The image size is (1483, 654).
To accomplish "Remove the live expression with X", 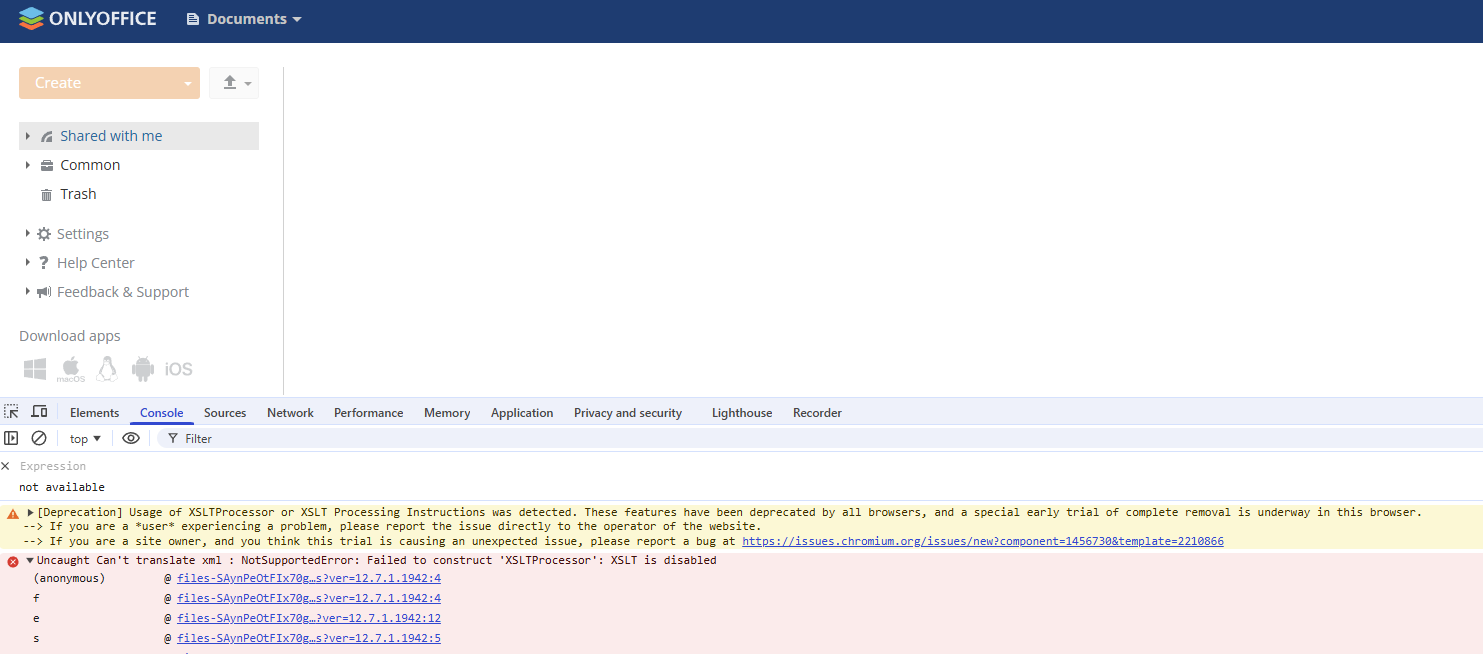I will click(6, 466).
